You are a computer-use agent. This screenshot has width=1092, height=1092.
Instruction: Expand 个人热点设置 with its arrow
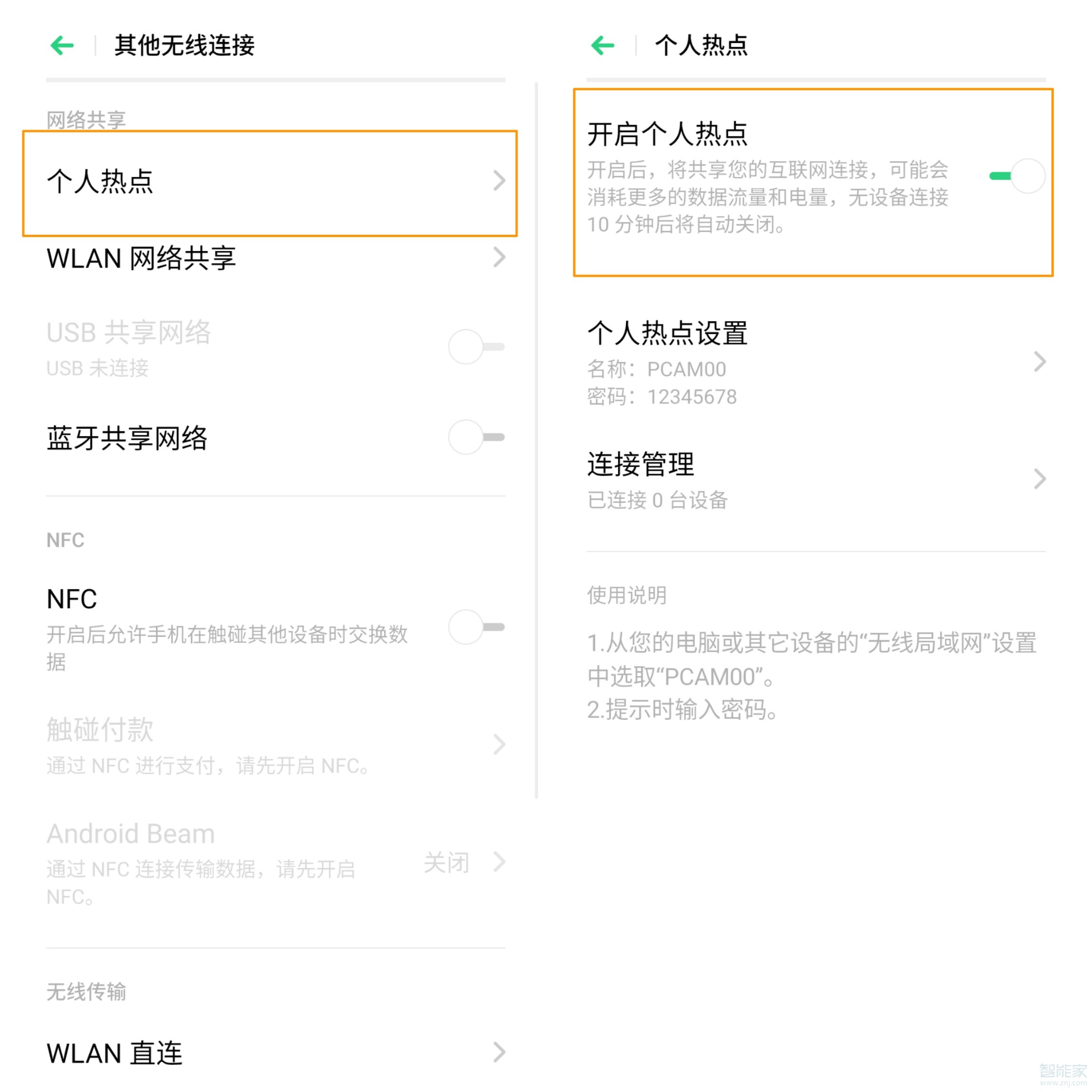(1040, 362)
